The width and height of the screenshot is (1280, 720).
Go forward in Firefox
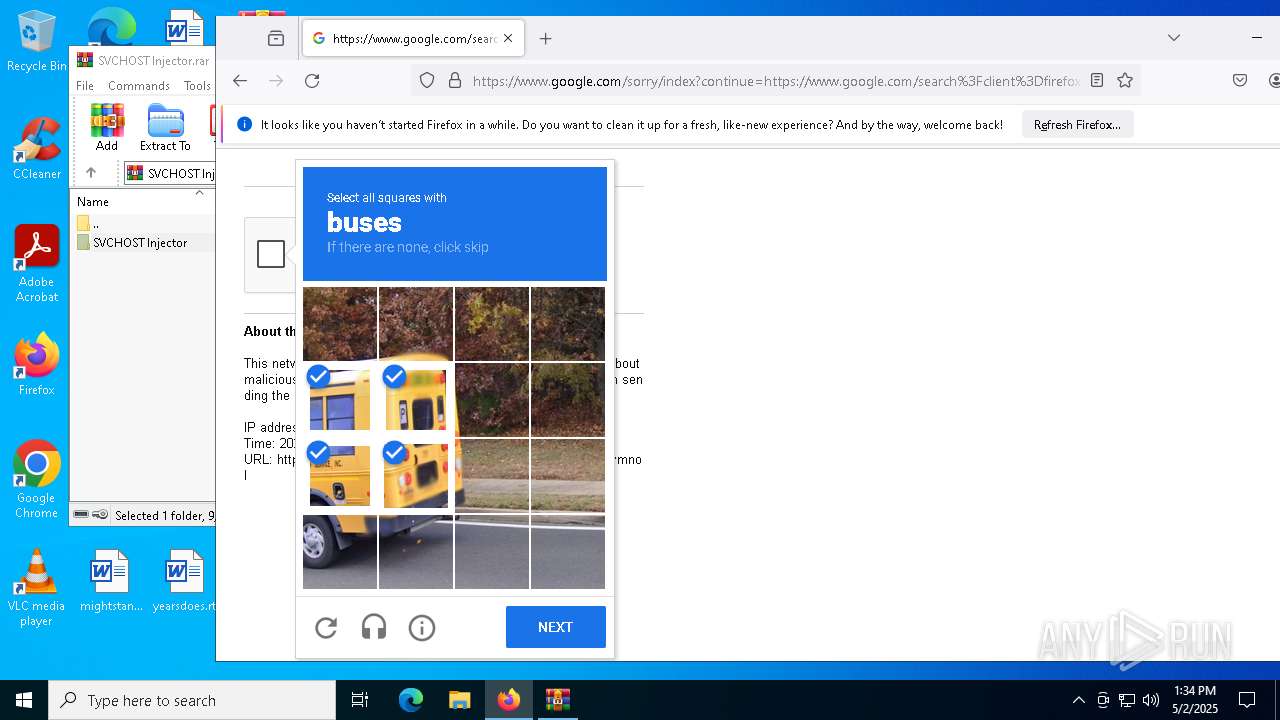click(x=276, y=81)
